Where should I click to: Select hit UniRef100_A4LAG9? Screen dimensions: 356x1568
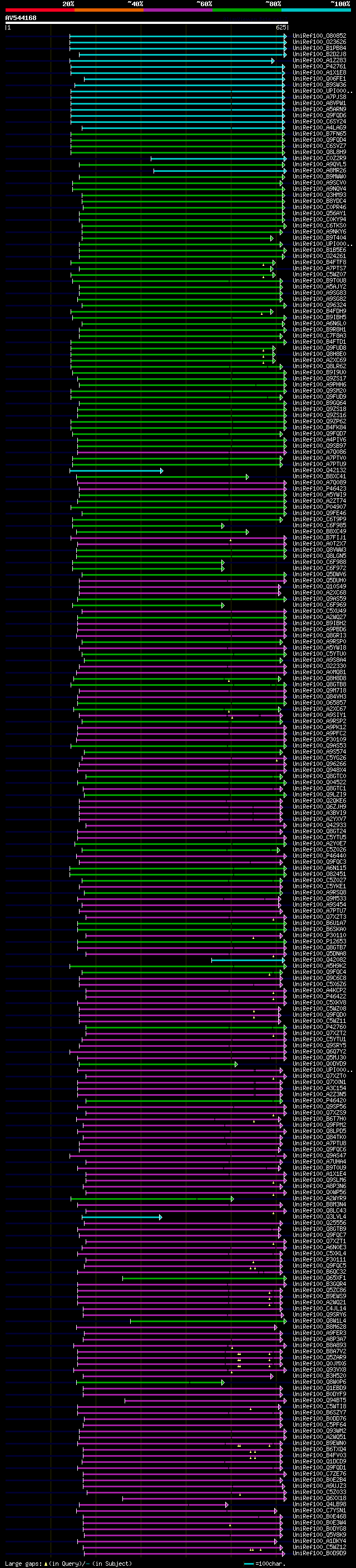[x=319, y=128]
